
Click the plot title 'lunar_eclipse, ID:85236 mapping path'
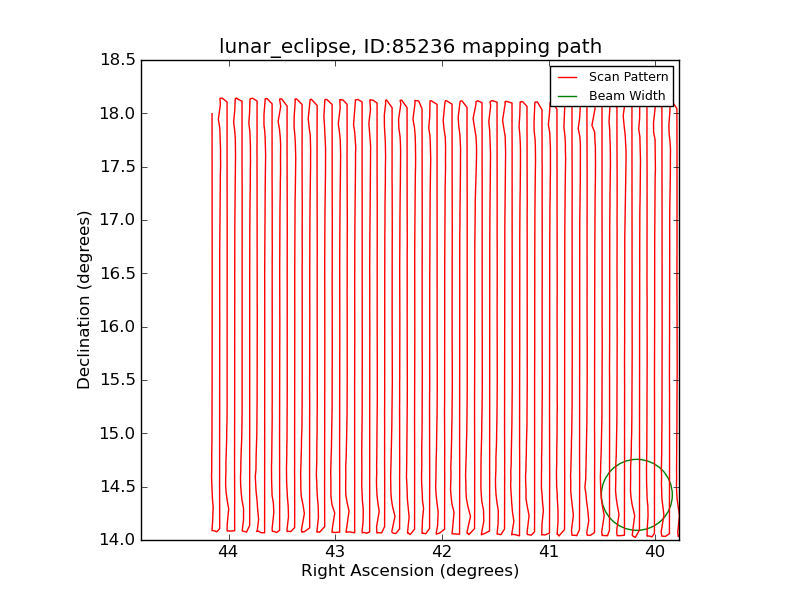click(410, 46)
